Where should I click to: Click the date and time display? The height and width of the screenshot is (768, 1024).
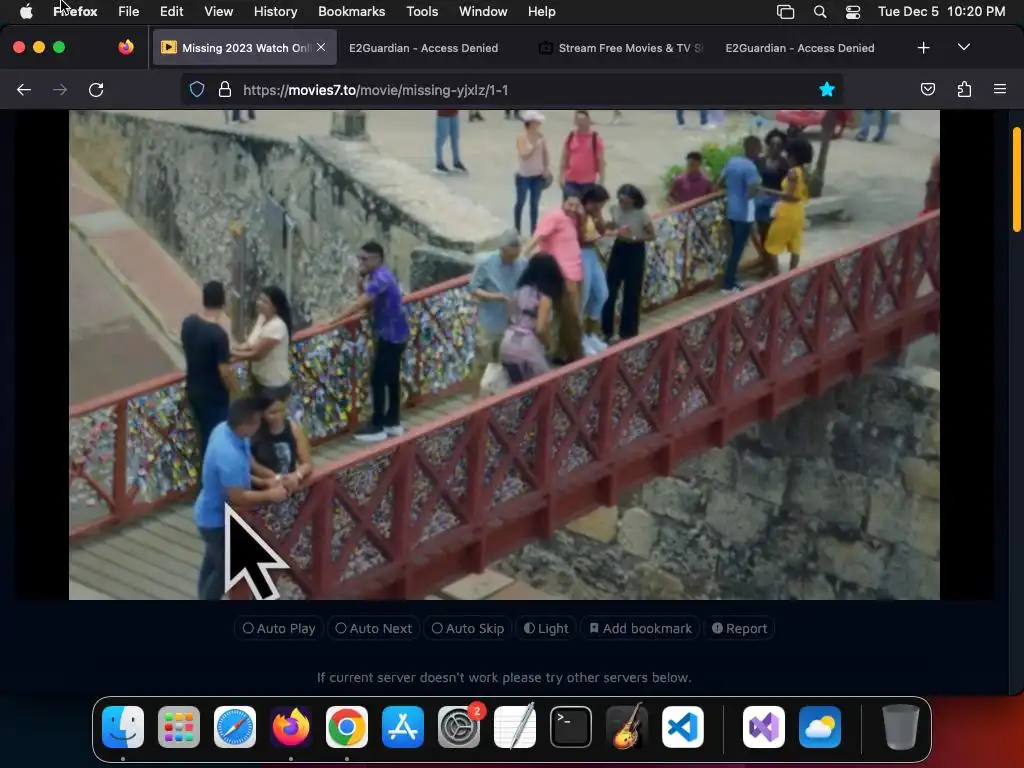[942, 12]
